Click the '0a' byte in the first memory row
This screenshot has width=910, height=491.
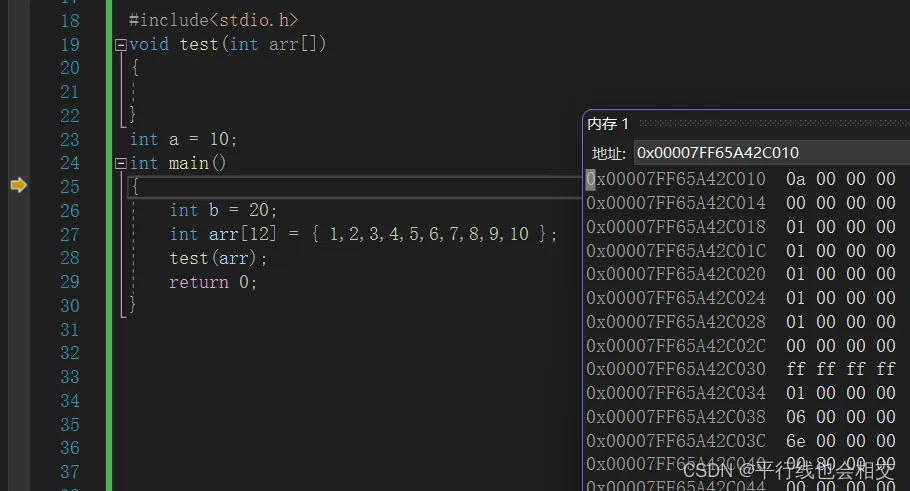pyautogui.click(x=796, y=179)
